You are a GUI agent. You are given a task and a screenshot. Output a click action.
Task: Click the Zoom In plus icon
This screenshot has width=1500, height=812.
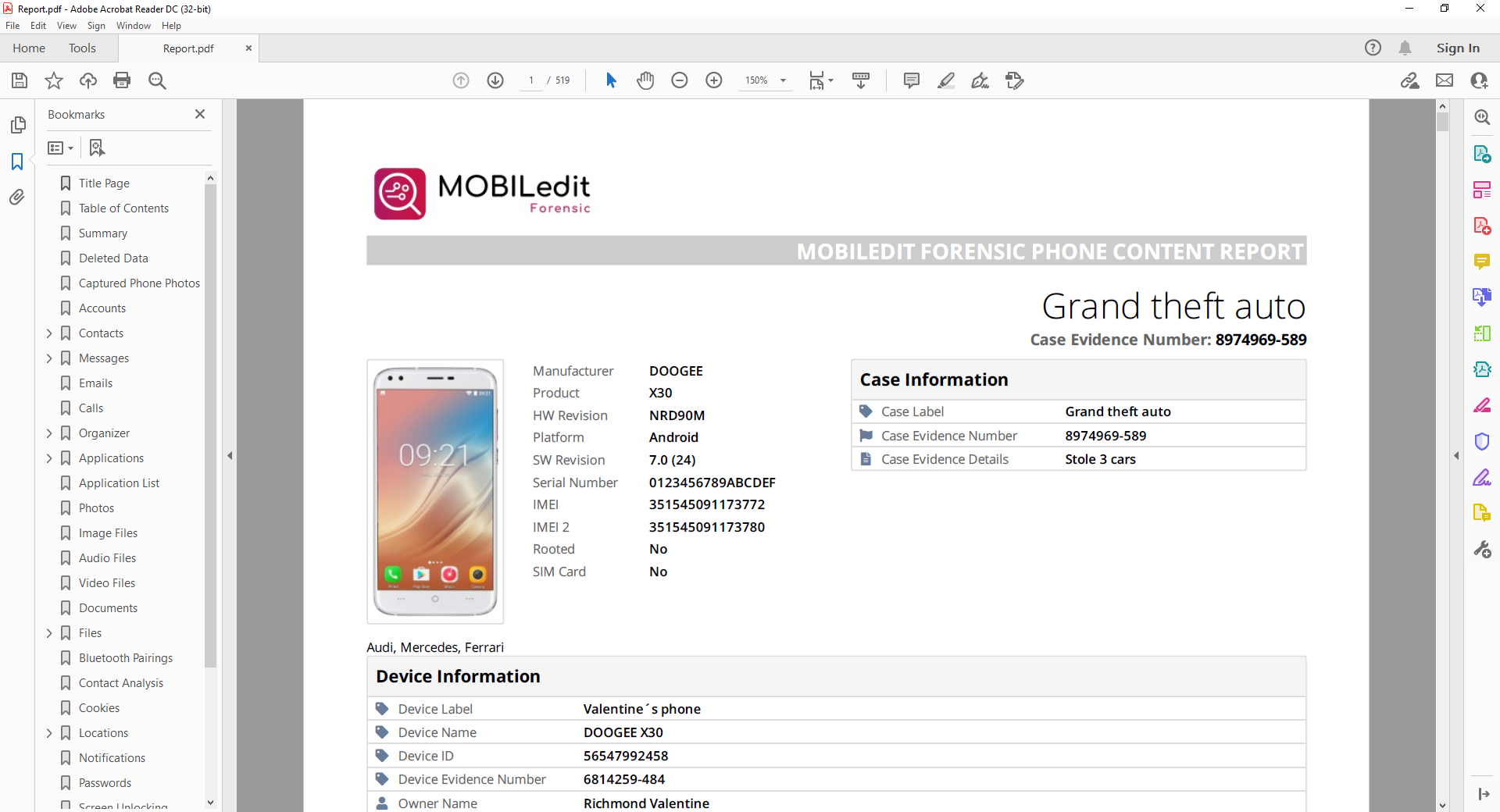point(713,80)
